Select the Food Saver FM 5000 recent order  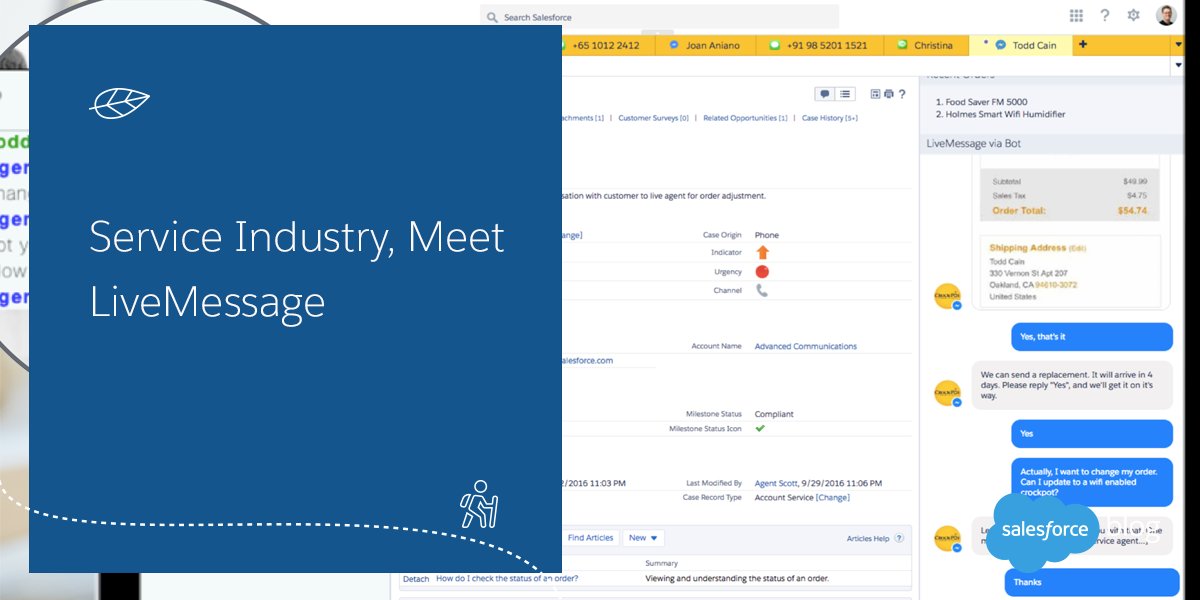tap(986, 102)
